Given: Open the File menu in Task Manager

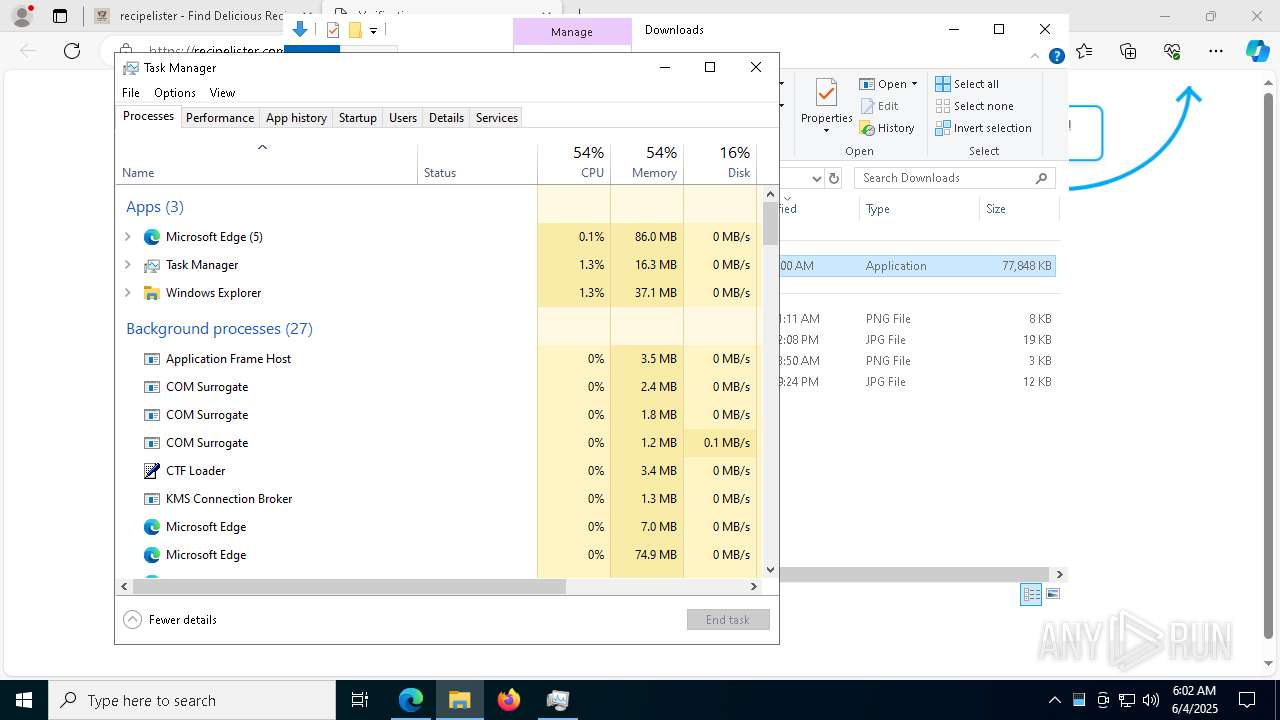Looking at the screenshot, I should [131, 93].
